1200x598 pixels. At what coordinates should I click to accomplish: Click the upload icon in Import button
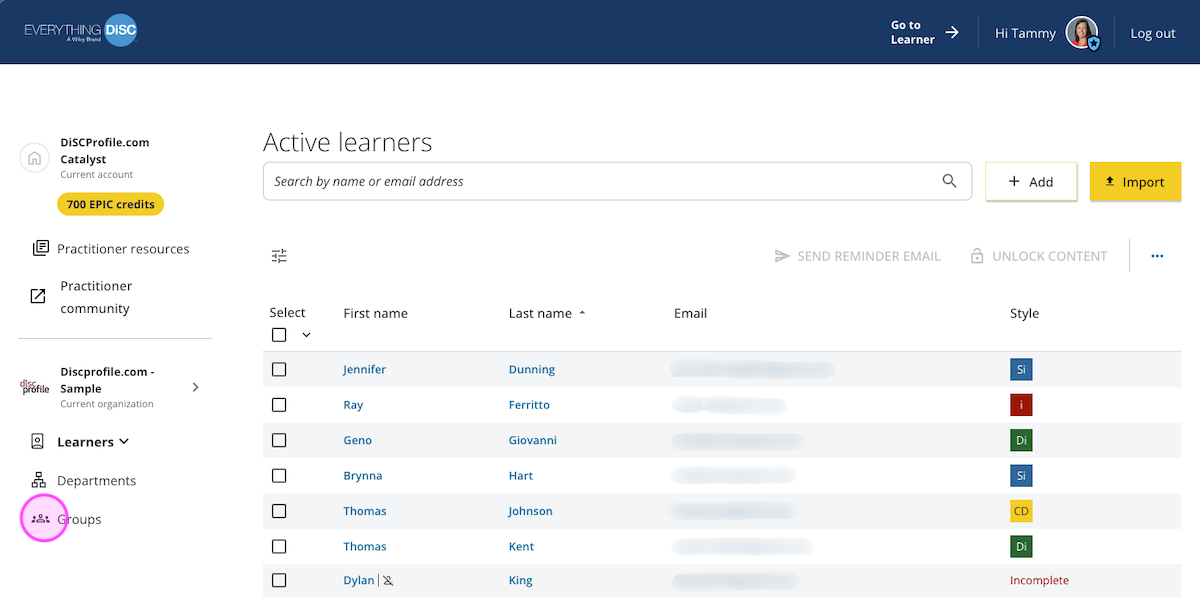pyautogui.click(x=1109, y=182)
